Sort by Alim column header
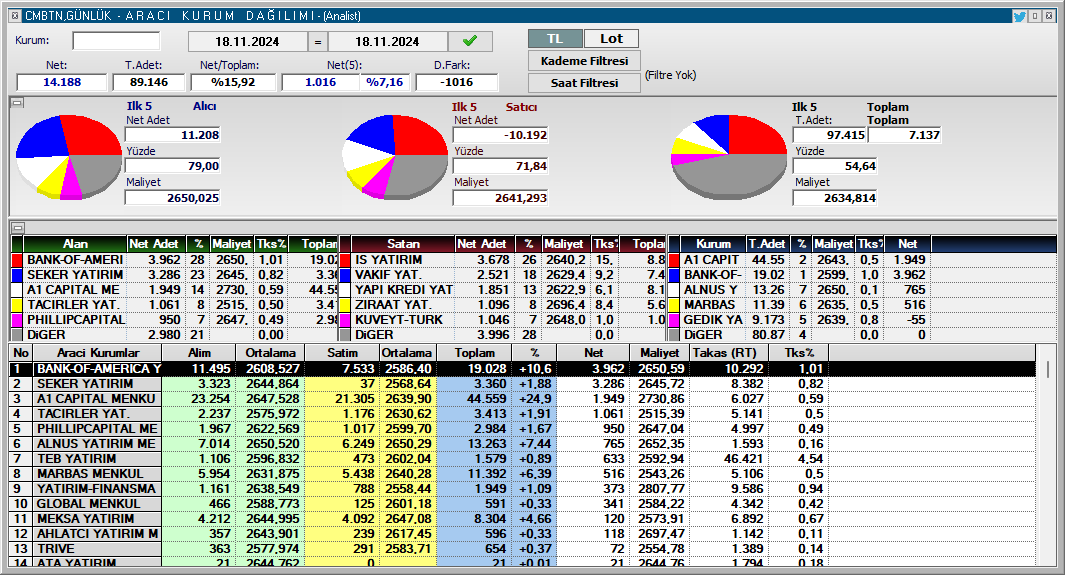 [199, 353]
